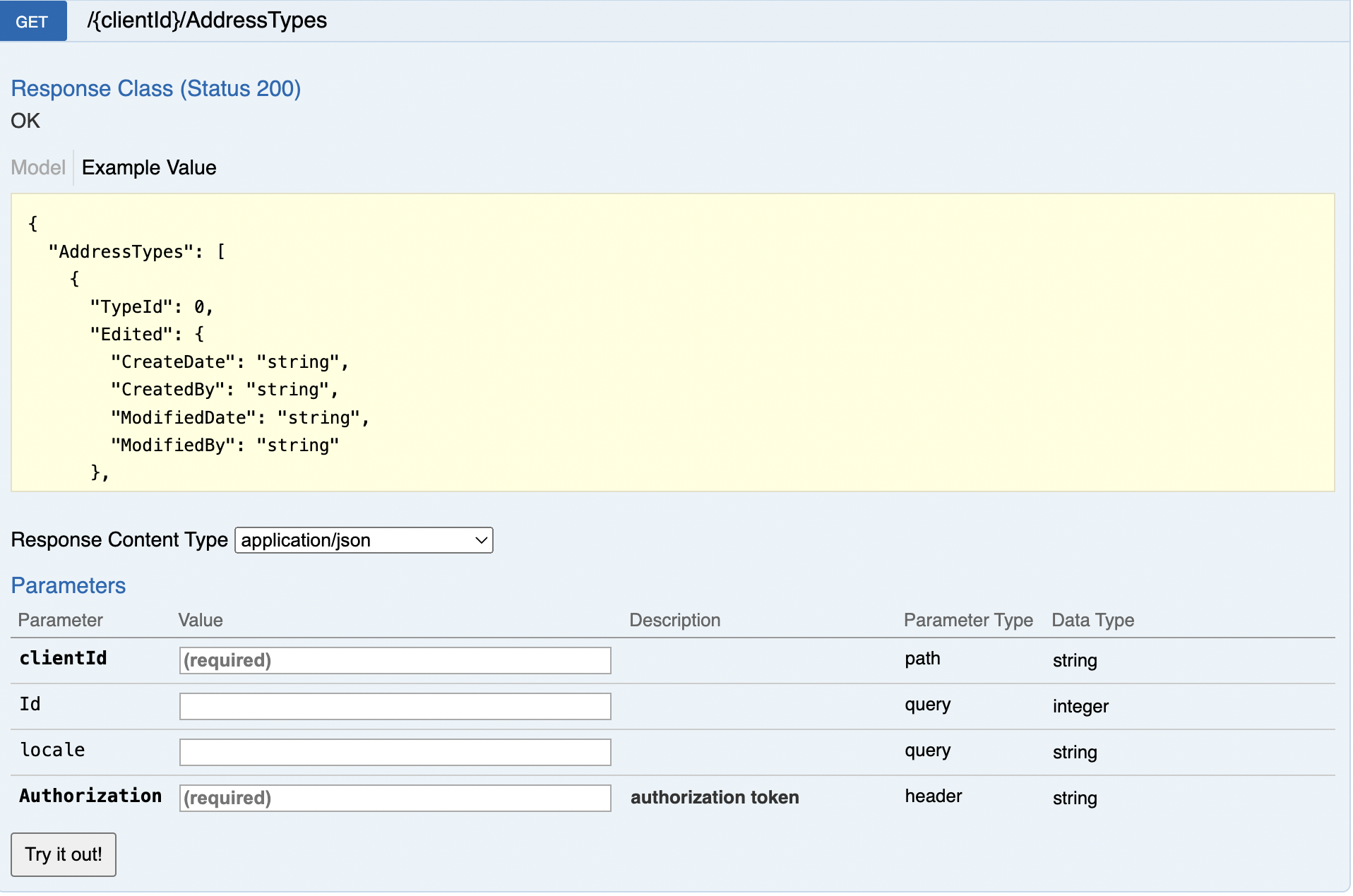Click the locale query value field
The height and width of the screenshot is (896, 1353).
(x=395, y=753)
